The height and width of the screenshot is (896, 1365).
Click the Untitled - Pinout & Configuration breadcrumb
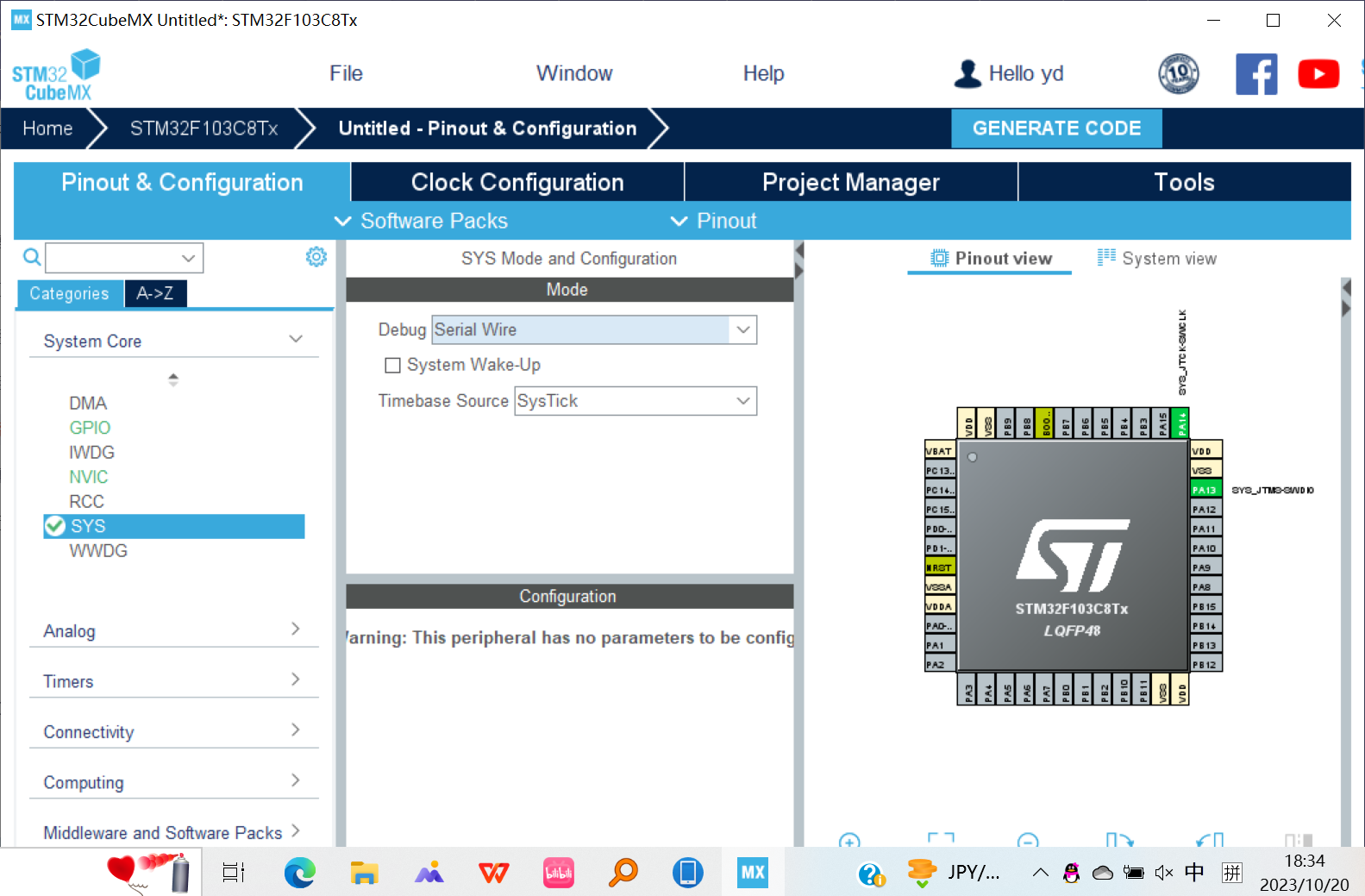click(x=487, y=128)
